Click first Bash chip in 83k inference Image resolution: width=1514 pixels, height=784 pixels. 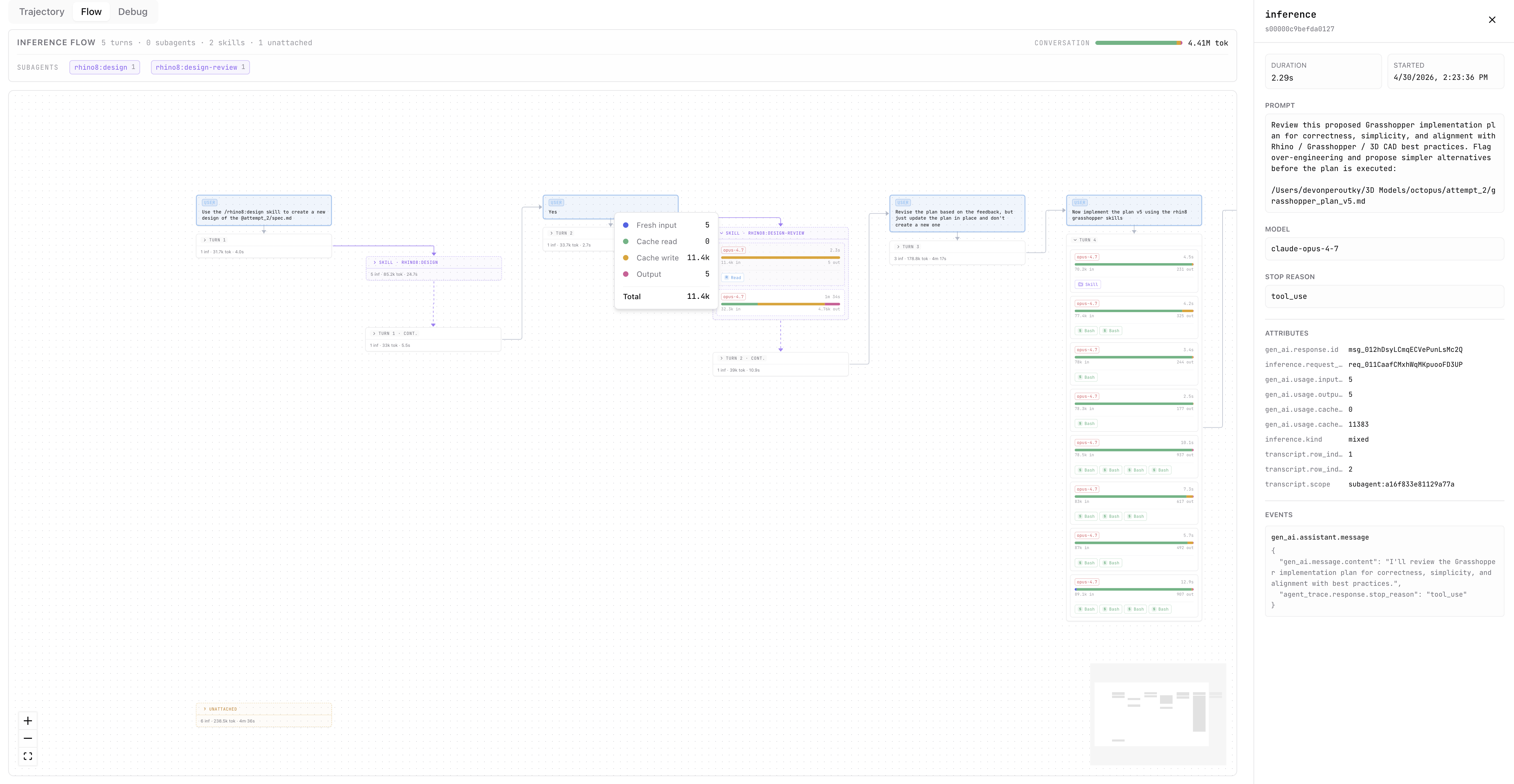coord(1086,516)
